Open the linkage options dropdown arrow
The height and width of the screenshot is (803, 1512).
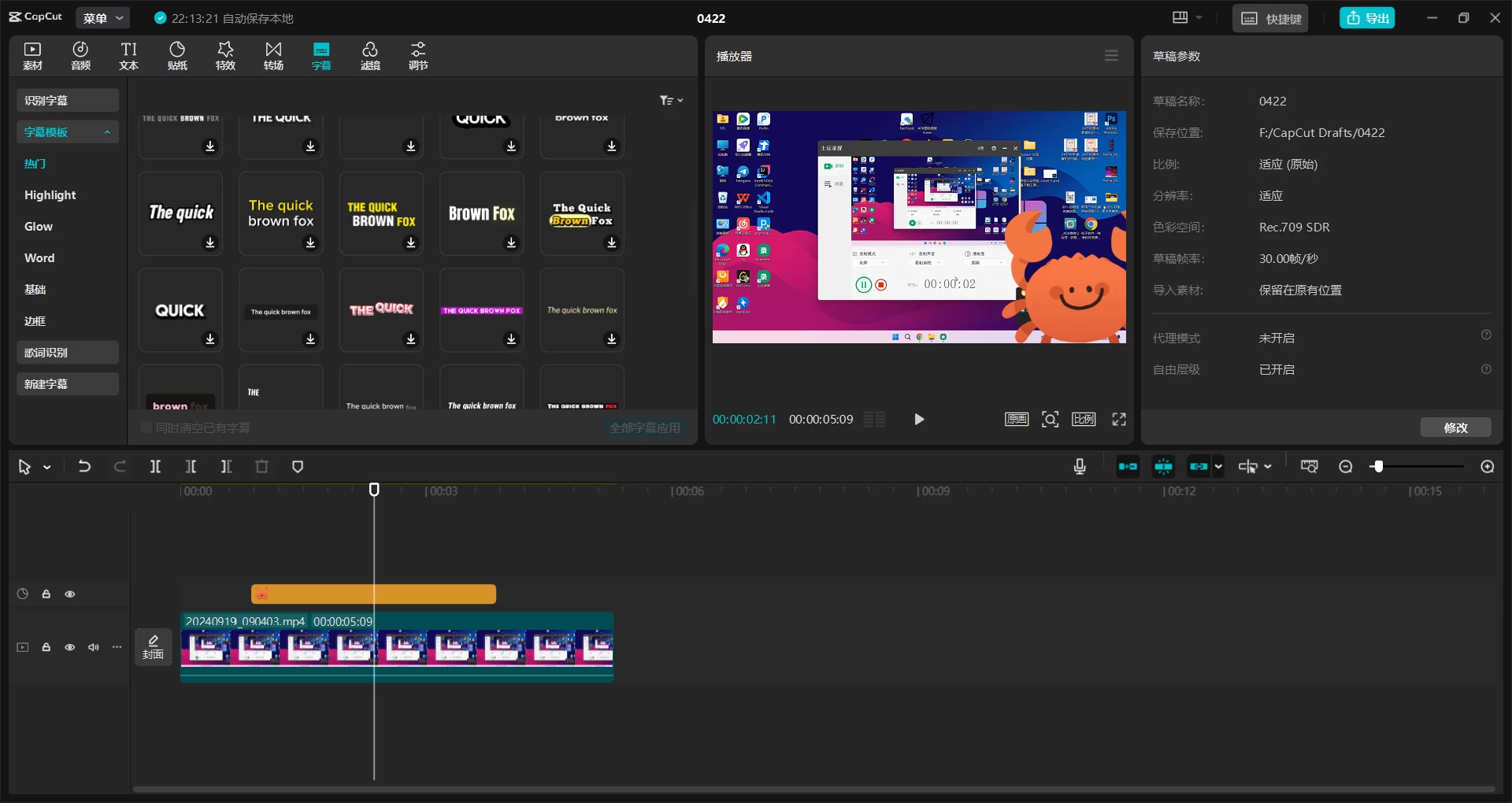click(1218, 467)
